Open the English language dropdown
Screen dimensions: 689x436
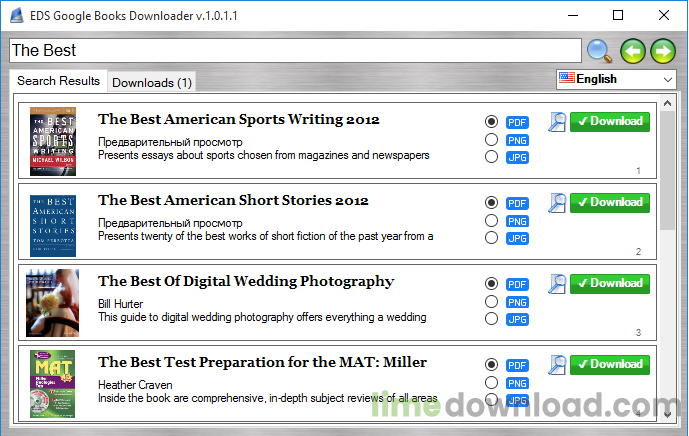tap(616, 79)
